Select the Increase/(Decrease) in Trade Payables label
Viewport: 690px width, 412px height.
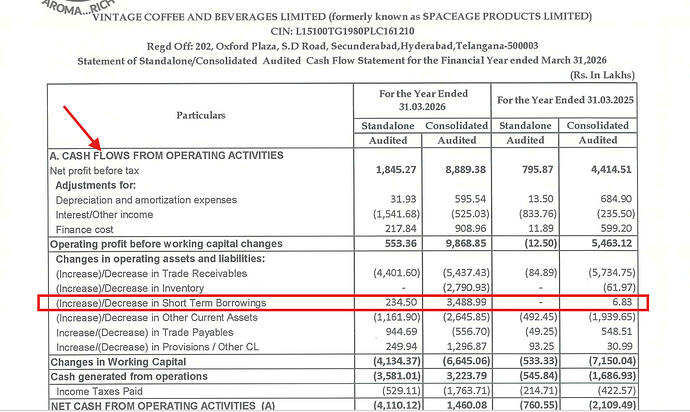(x=145, y=333)
